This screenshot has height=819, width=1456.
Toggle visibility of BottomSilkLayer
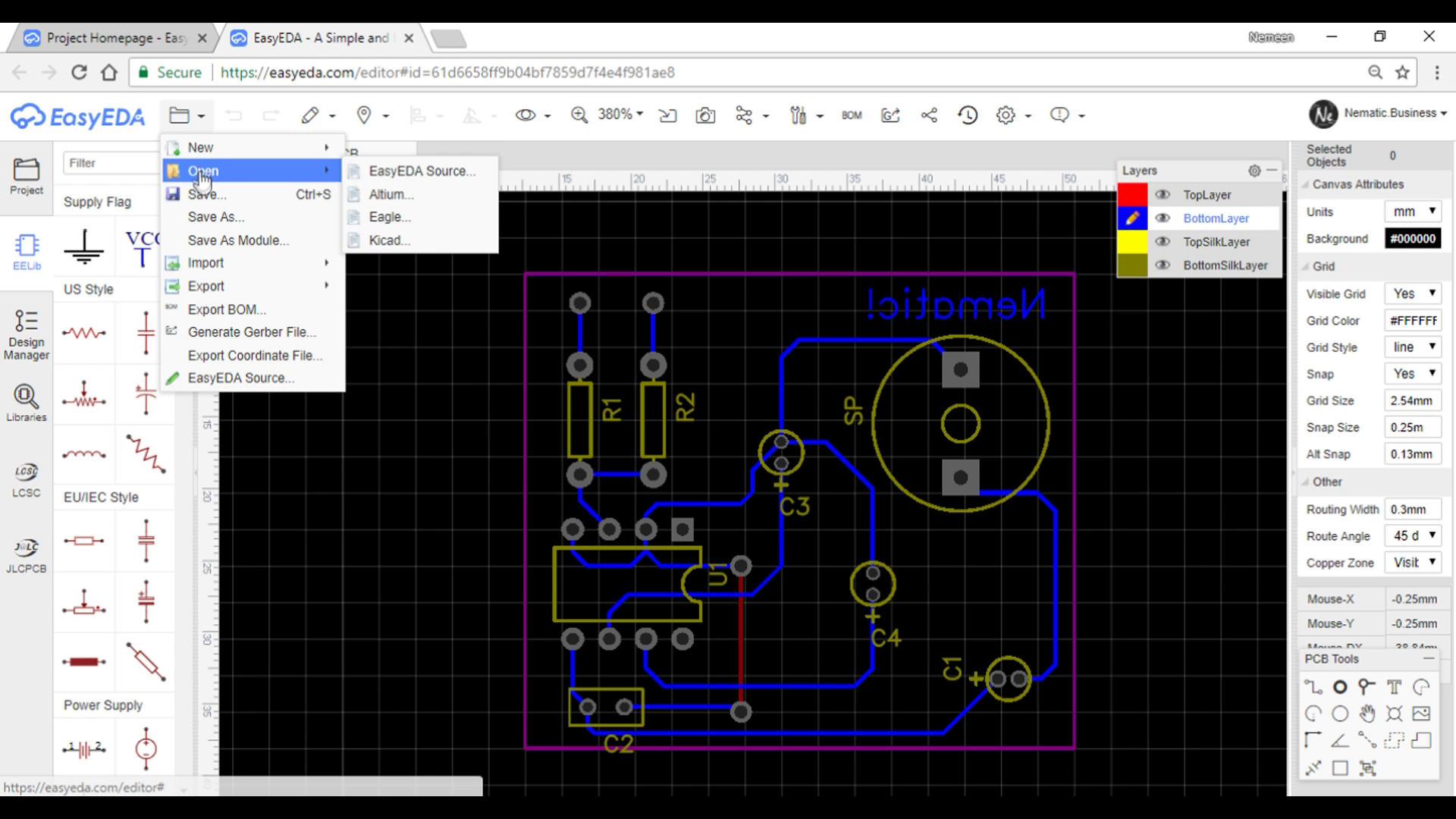pos(1162,265)
